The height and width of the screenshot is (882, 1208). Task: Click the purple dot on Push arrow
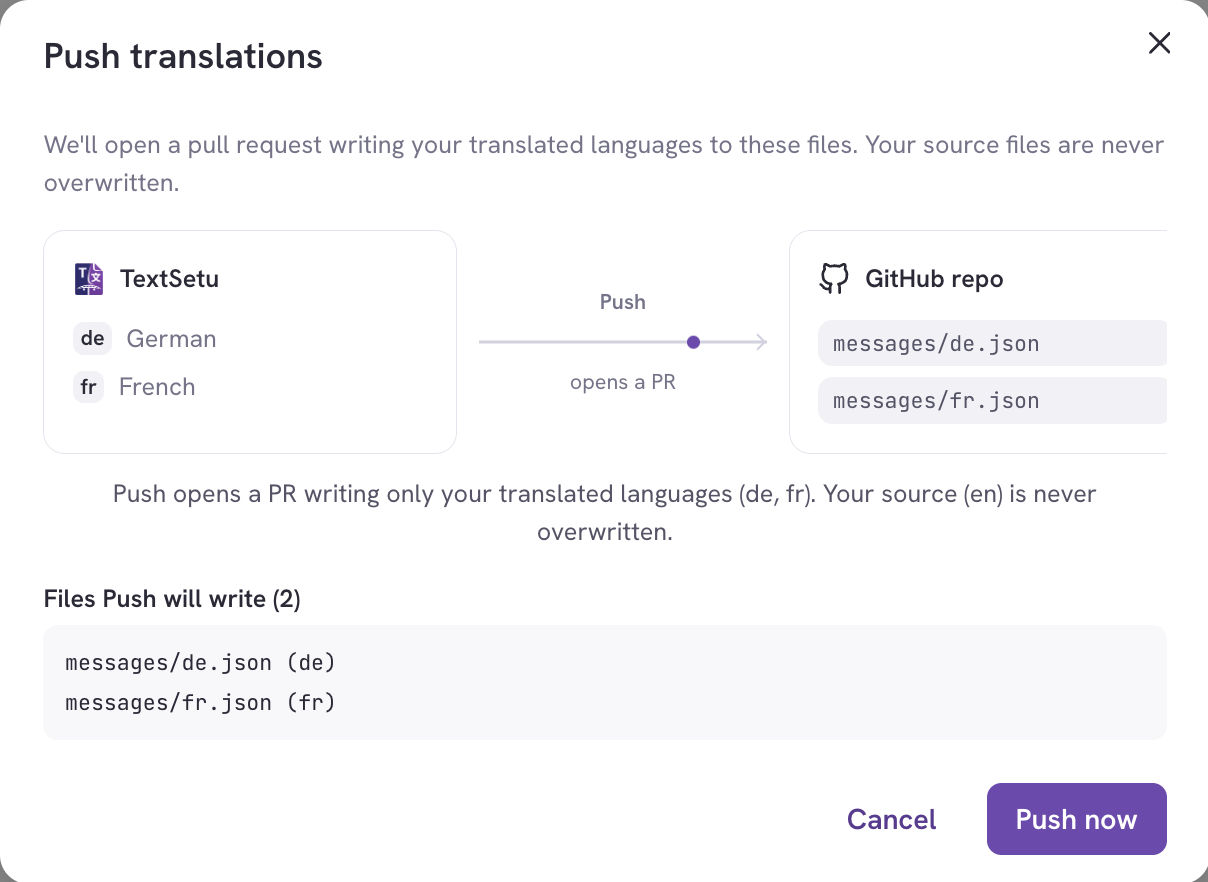pos(693,342)
